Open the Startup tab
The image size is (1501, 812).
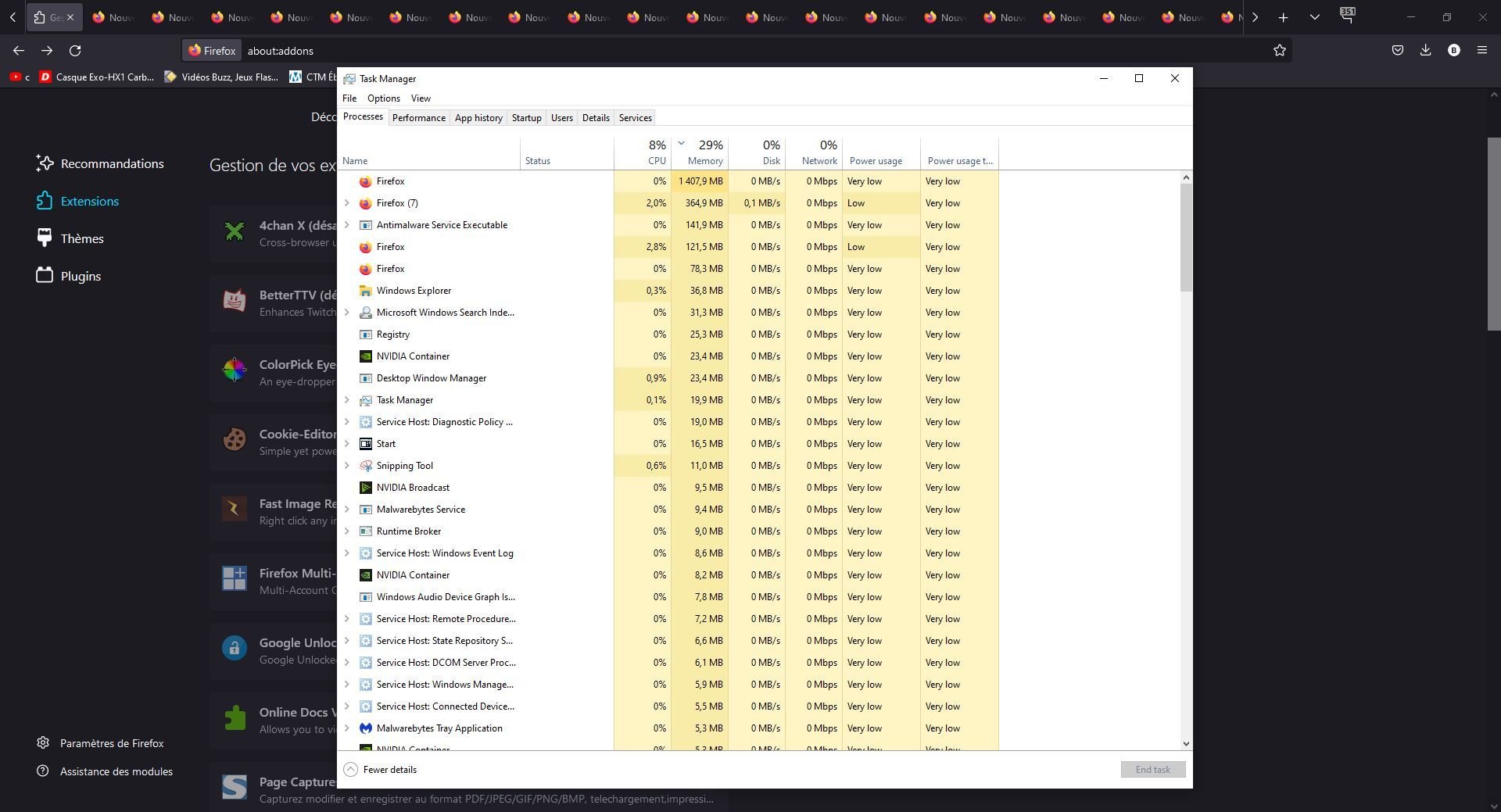coord(526,118)
